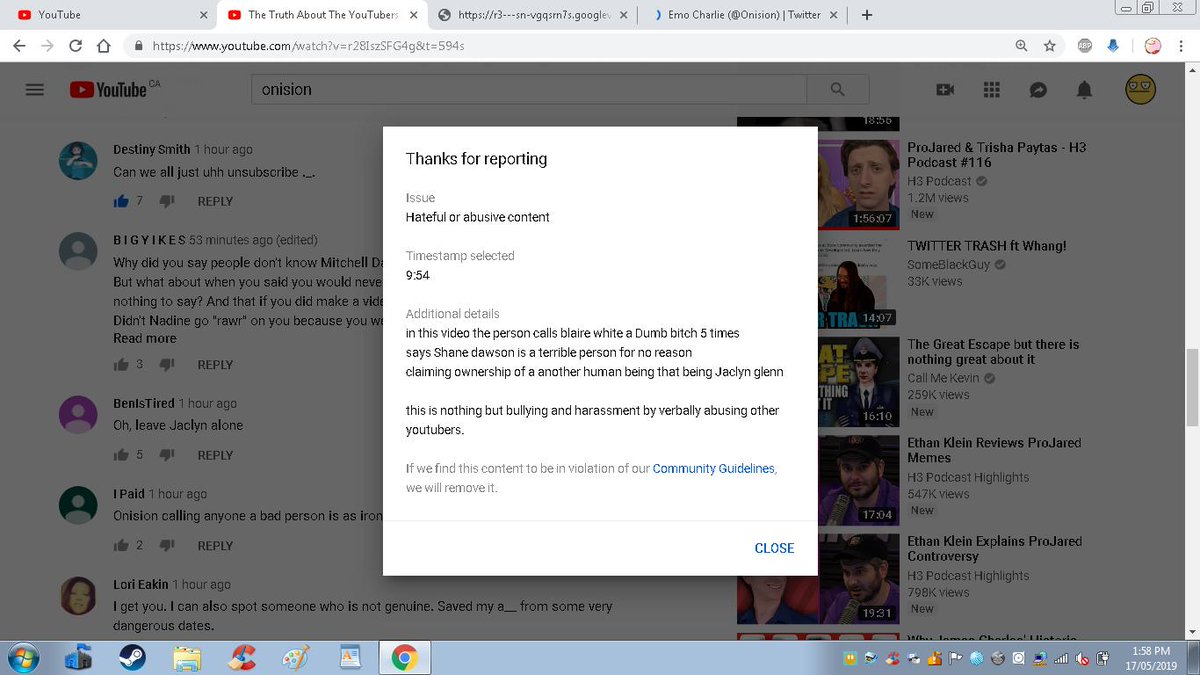
Task: Reload the page
Action: [75, 46]
